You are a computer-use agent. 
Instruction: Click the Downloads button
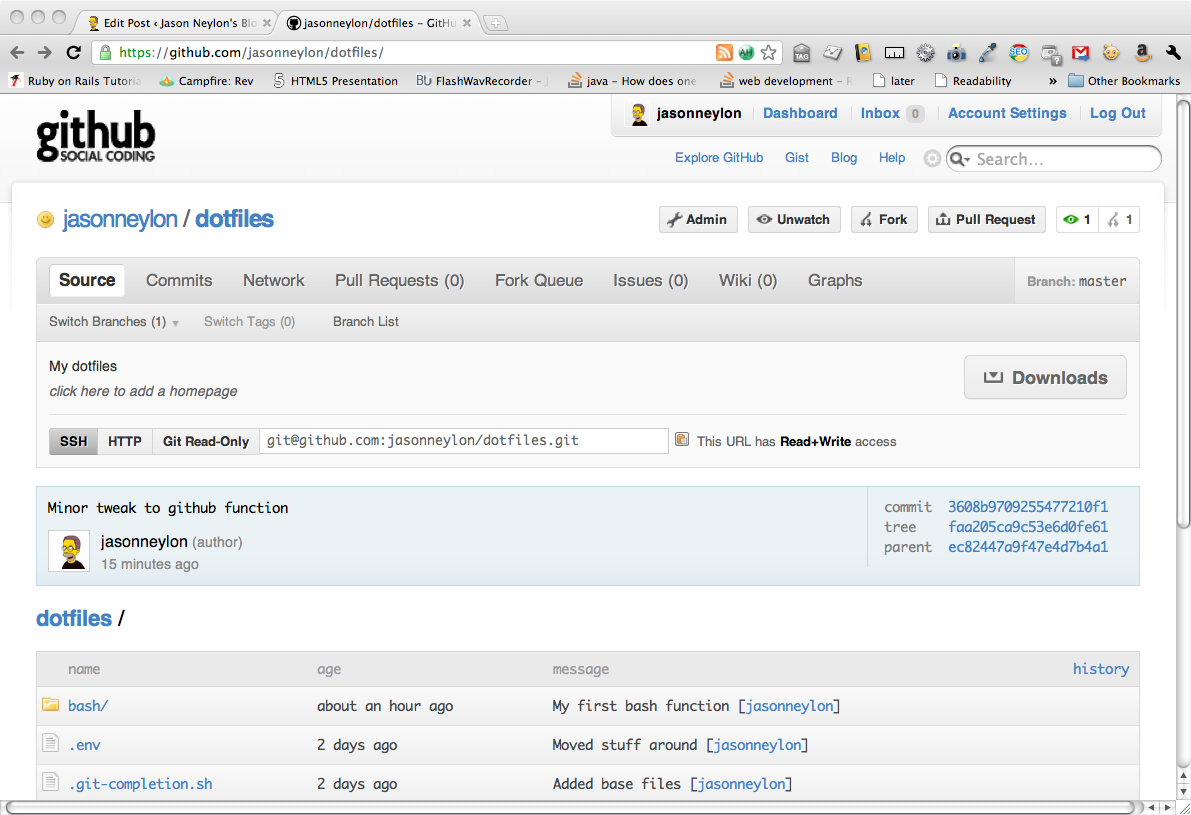click(1045, 377)
